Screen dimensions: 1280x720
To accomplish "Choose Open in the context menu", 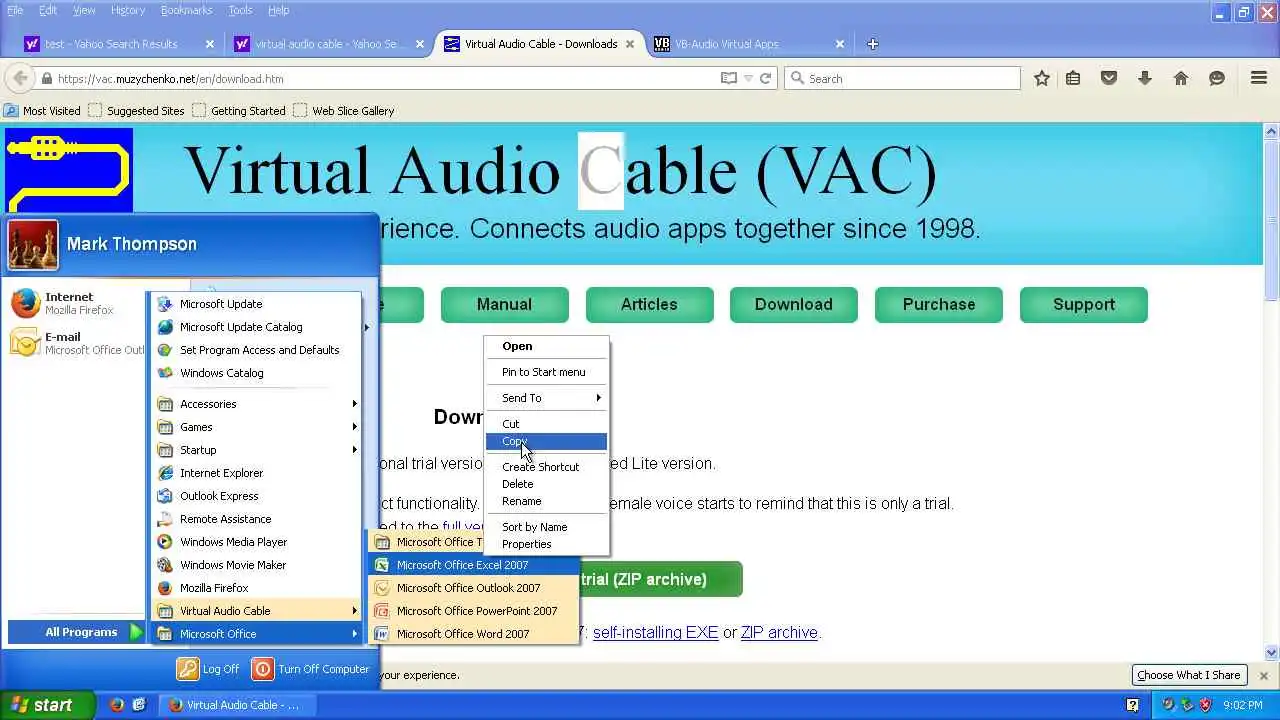I will pos(546,346).
